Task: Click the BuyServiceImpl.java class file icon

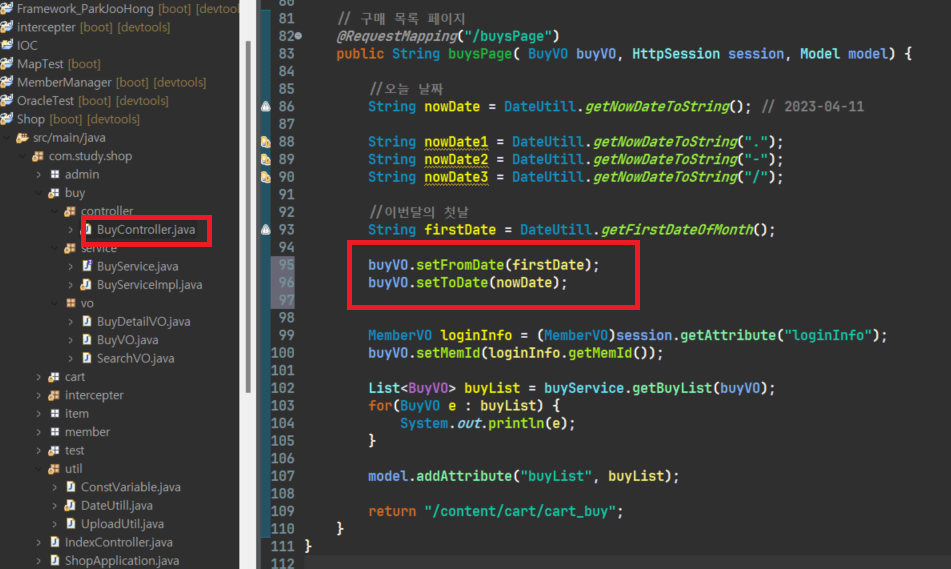Action: [x=87, y=284]
